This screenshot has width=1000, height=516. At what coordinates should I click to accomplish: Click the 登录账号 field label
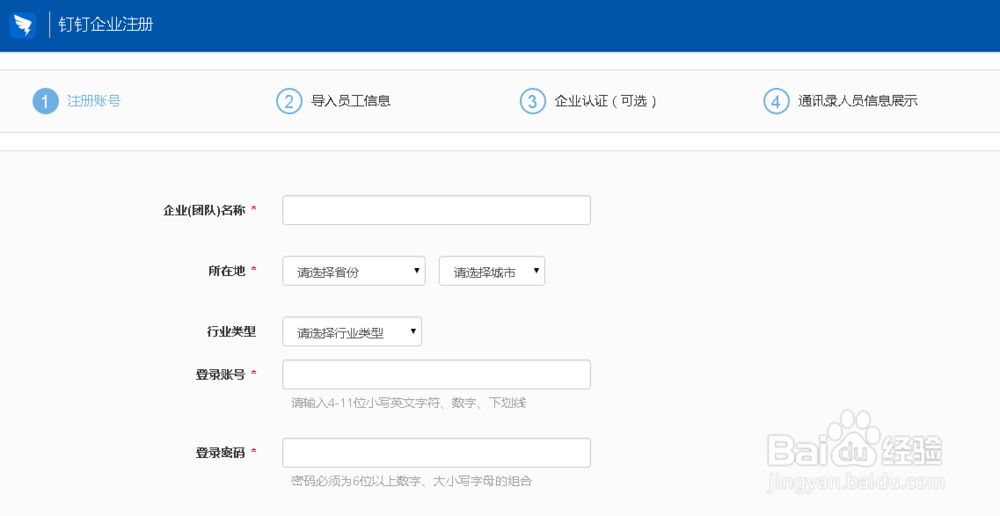[220, 374]
